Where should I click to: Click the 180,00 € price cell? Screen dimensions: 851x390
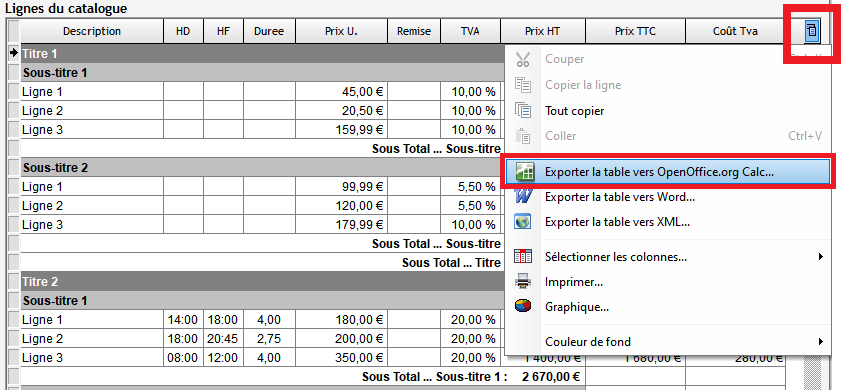point(341,319)
